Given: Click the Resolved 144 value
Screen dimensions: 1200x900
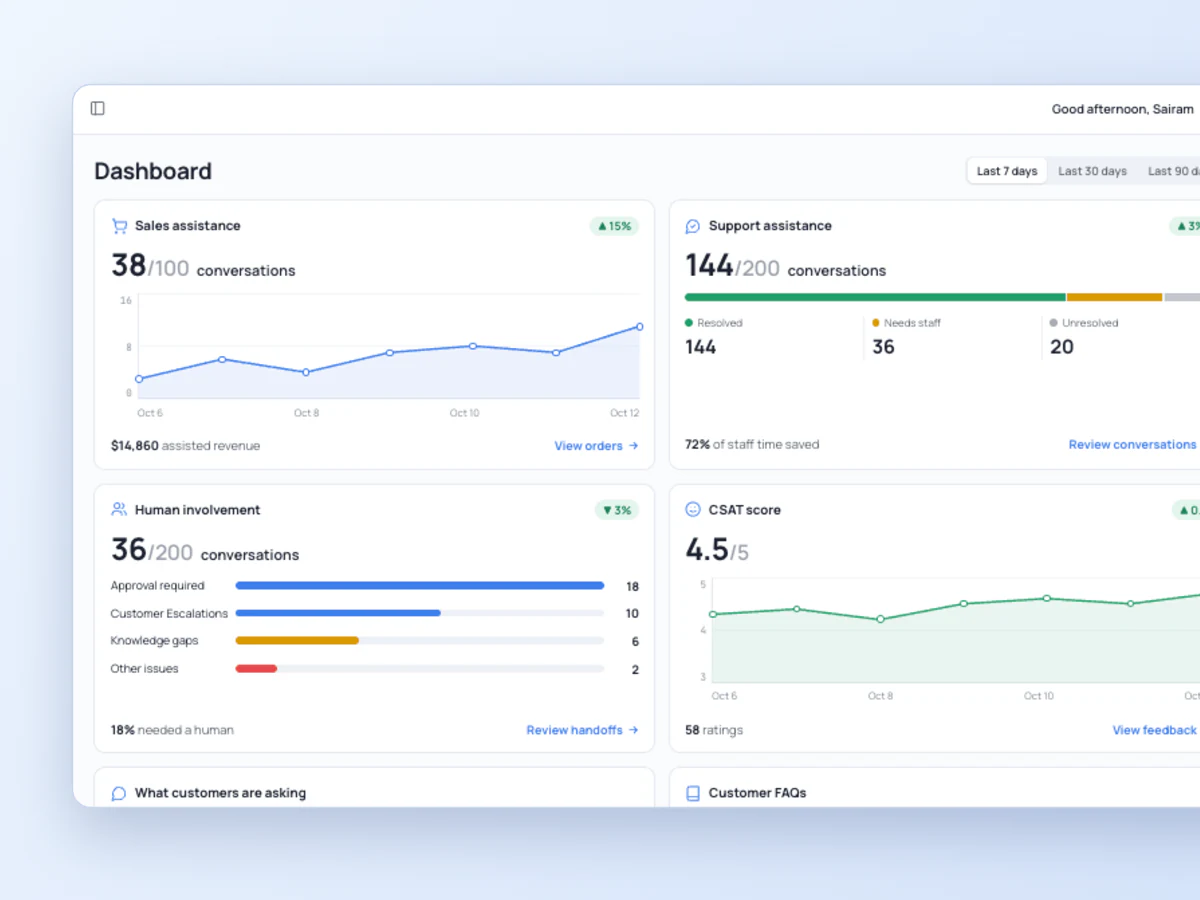Looking at the screenshot, I should [701, 347].
